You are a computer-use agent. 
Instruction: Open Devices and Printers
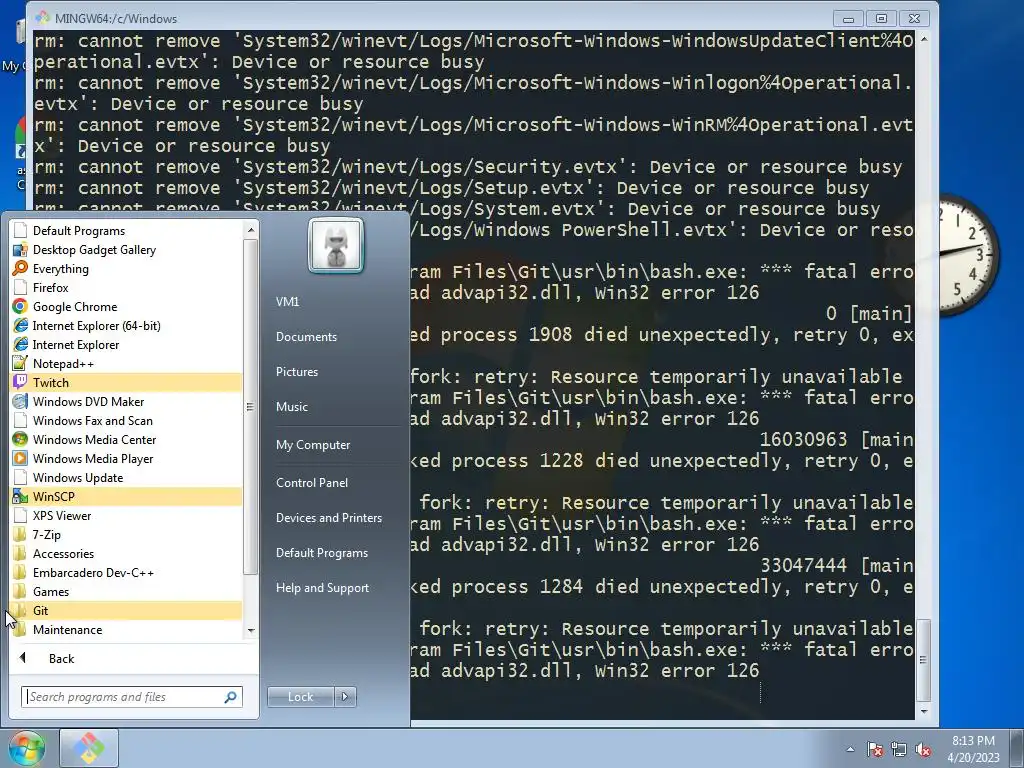coord(329,518)
